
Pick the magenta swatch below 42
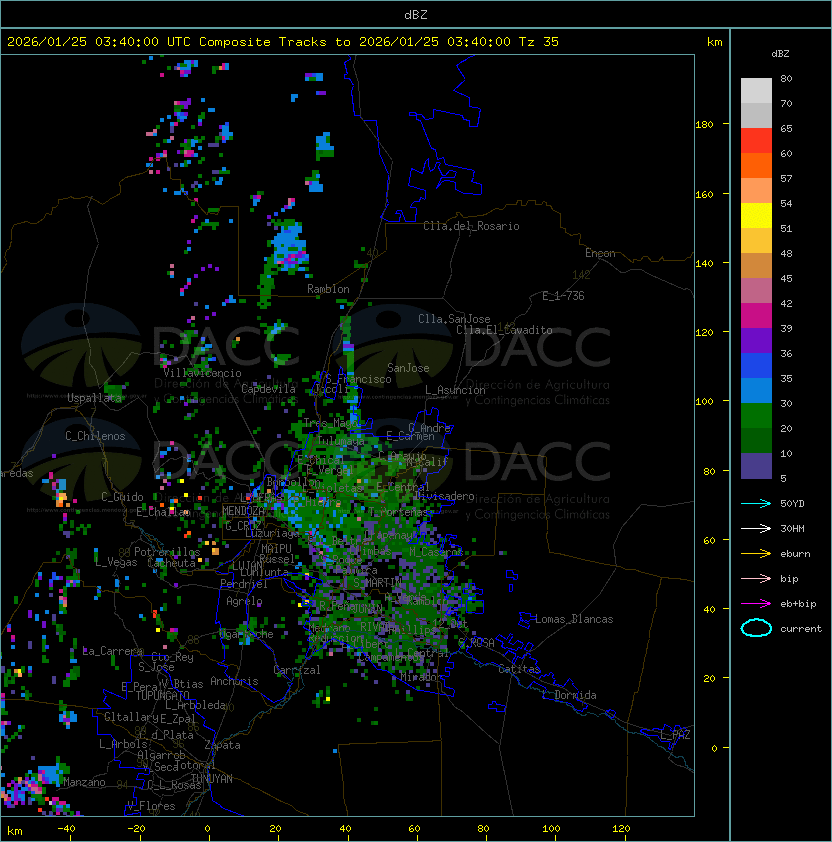point(756,315)
